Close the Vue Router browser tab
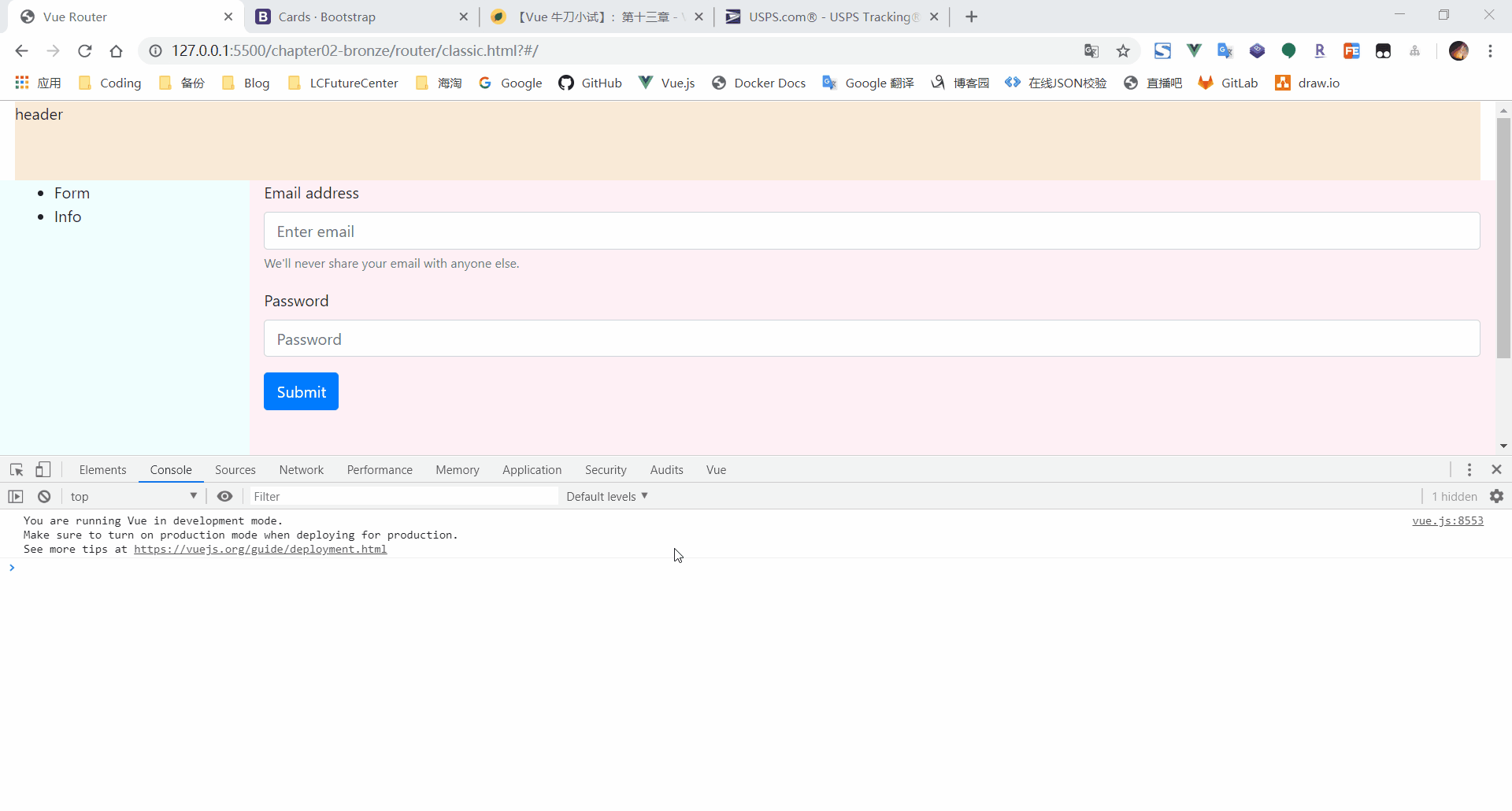Screen dimensions: 1512x811 (228, 17)
